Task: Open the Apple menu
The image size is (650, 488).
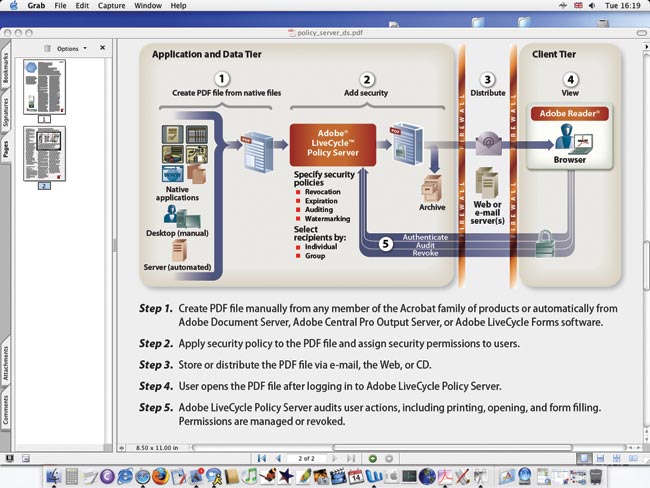Action: tap(14, 5)
